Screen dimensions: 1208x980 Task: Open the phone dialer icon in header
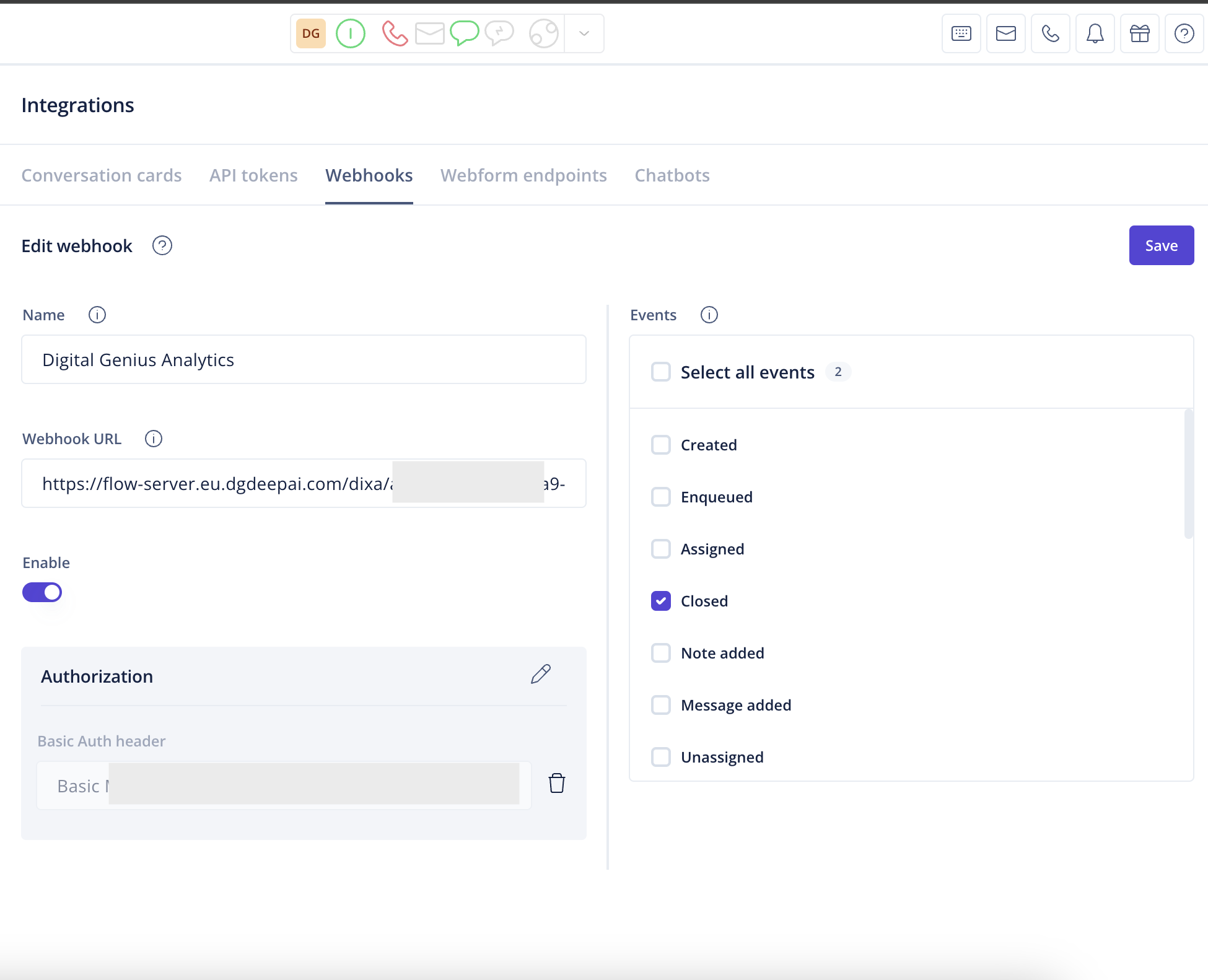pyautogui.click(x=1051, y=33)
